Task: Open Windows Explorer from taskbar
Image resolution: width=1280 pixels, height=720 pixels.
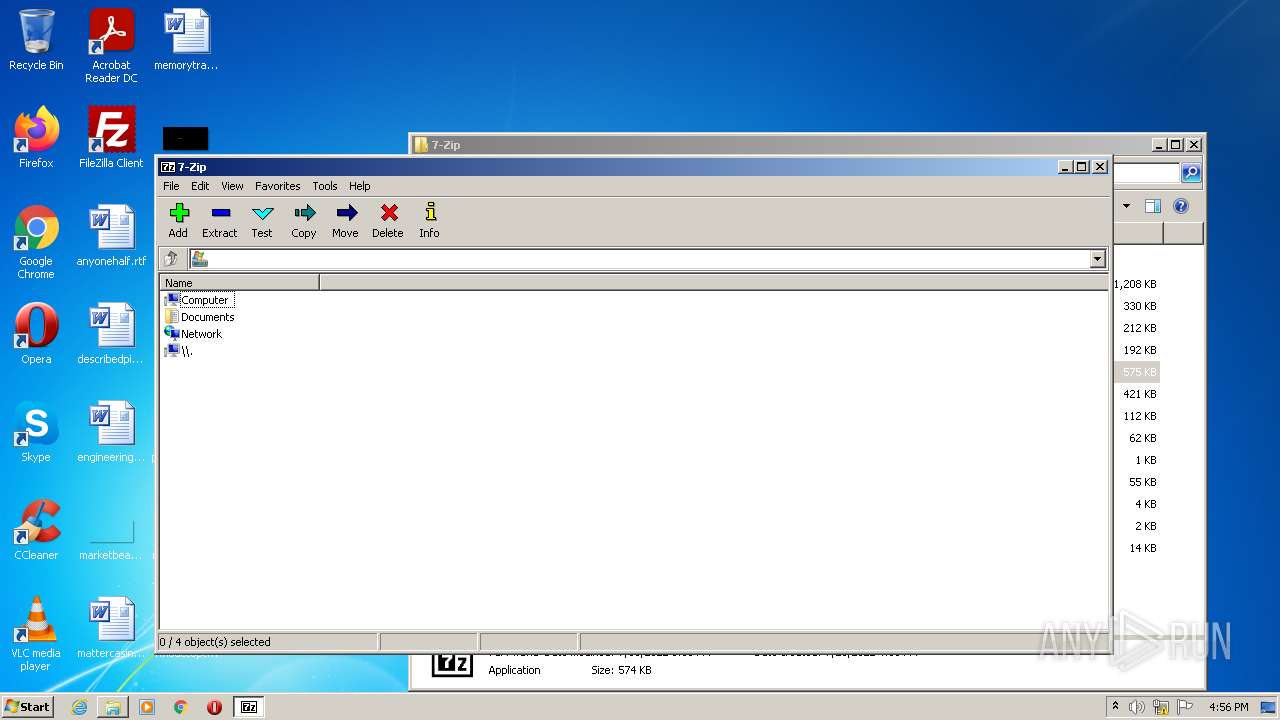Action: click(113, 707)
